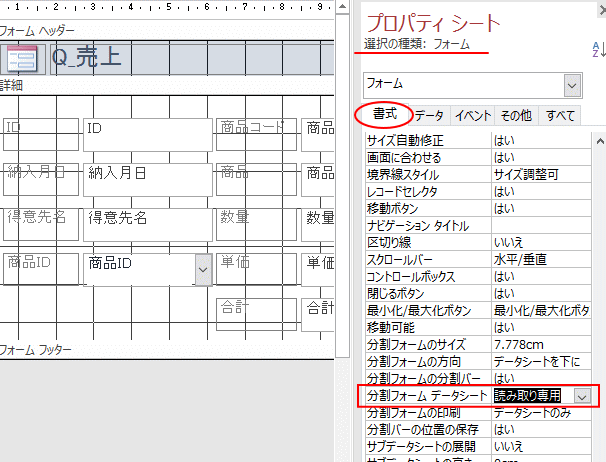Open the フォーム object selector dropdown
Screen dimensions: 606x462
click(572, 85)
